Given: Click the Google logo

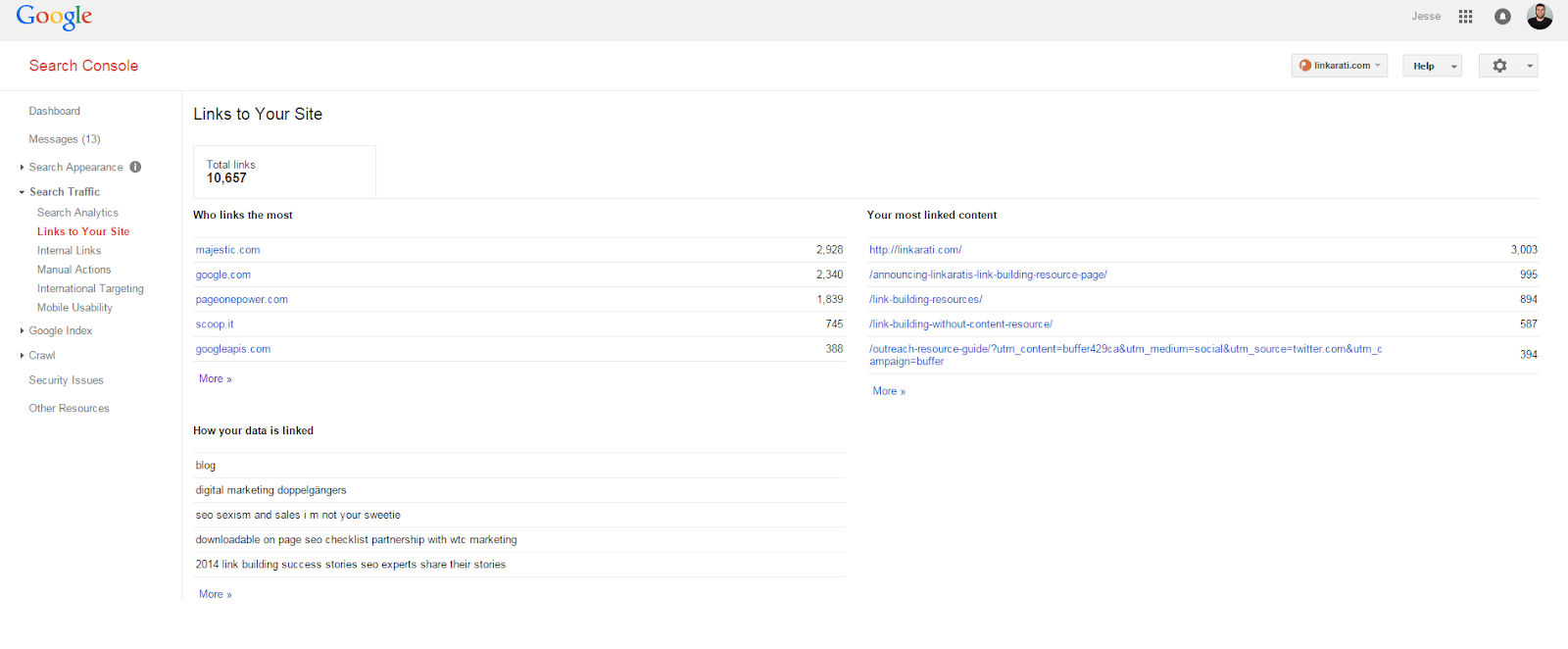Looking at the screenshot, I should tap(54, 17).
